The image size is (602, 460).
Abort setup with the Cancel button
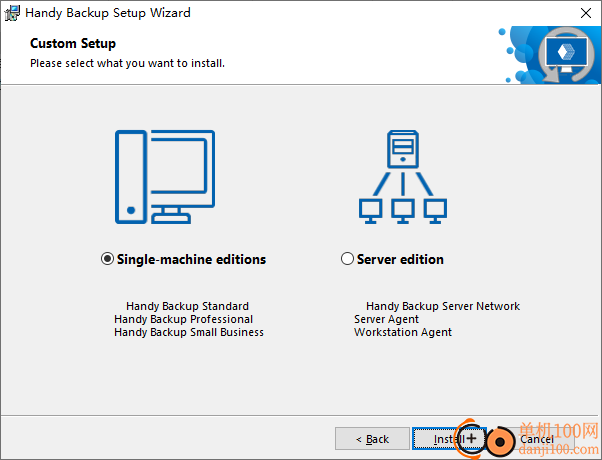[x=537, y=438]
